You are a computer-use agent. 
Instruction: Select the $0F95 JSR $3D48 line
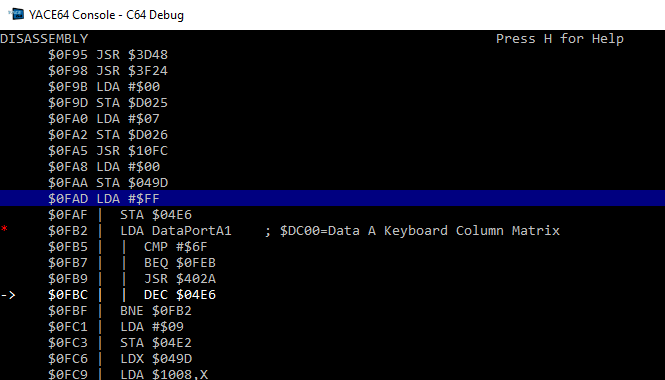click(108, 55)
